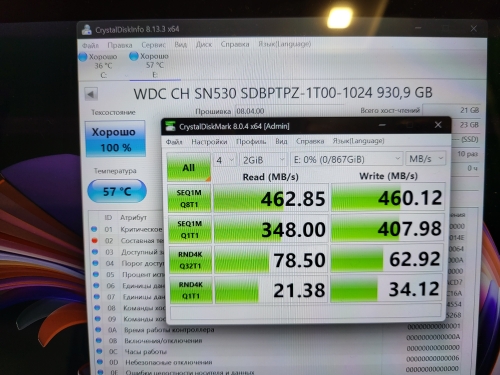The image size is (500, 375).
Task: Click RND4K Q32T1 read result 78.50
Action: pyautogui.click(x=271, y=259)
